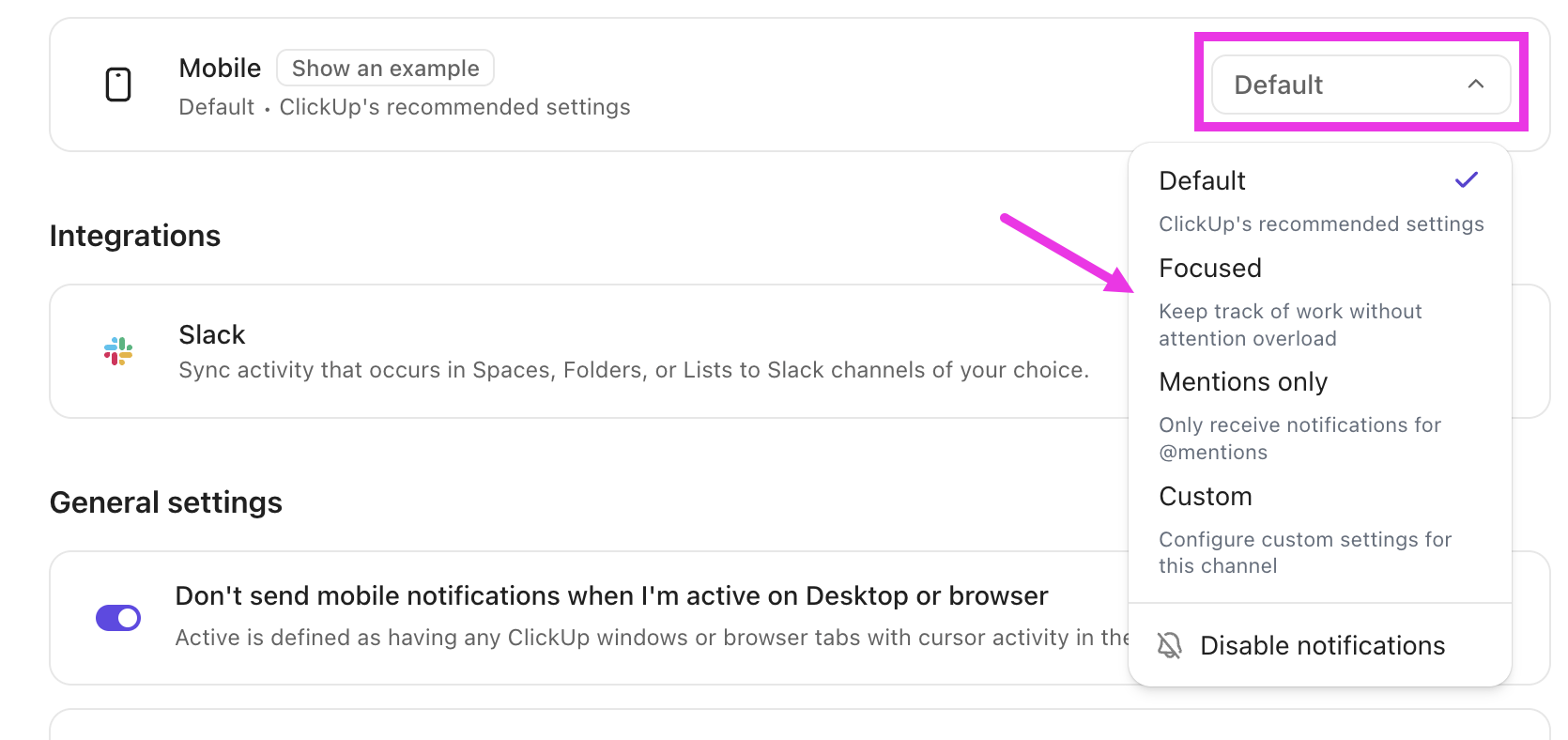1568x740 pixels.
Task: Click the Mobile channel title
Action: click(x=220, y=69)
